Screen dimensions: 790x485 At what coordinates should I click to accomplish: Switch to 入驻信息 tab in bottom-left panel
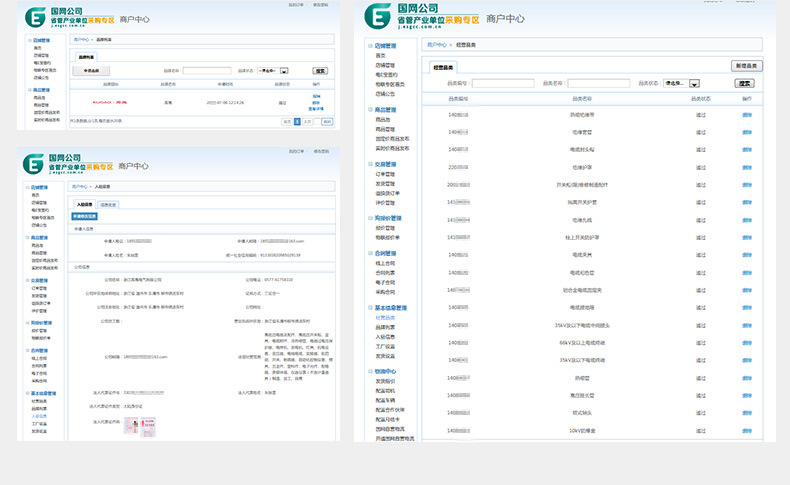86,204
